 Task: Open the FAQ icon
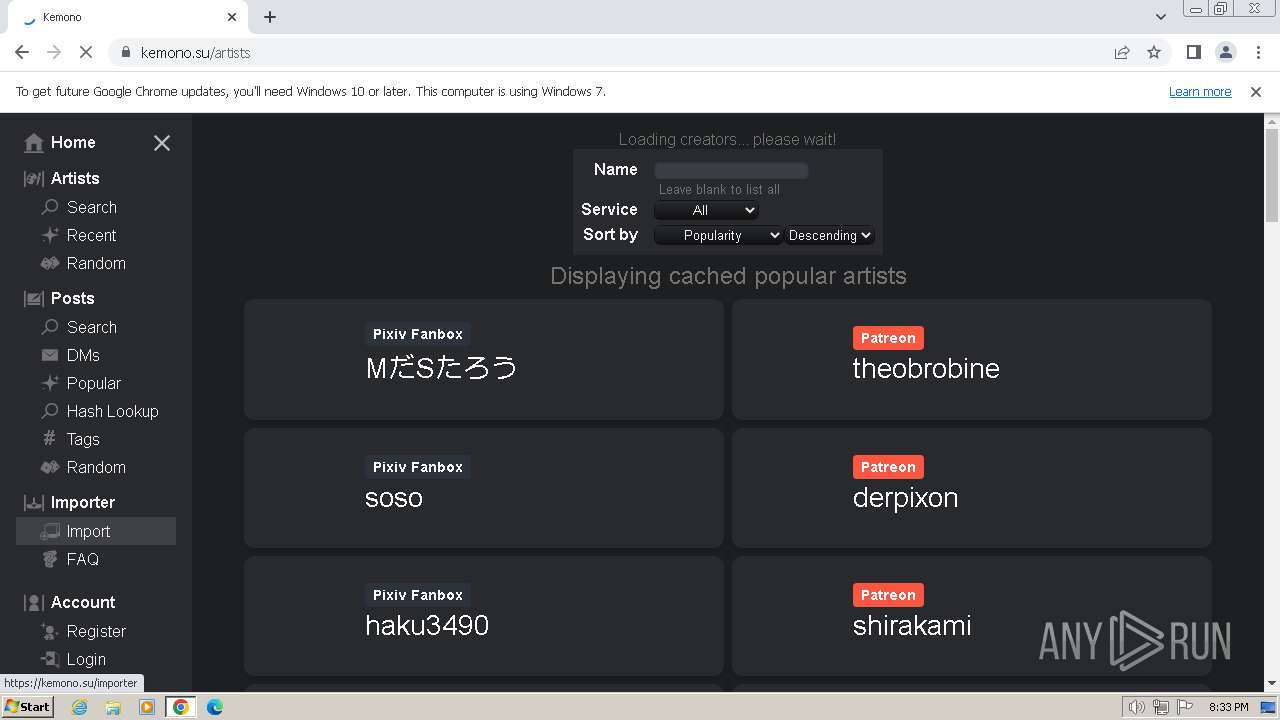[50, 559]
